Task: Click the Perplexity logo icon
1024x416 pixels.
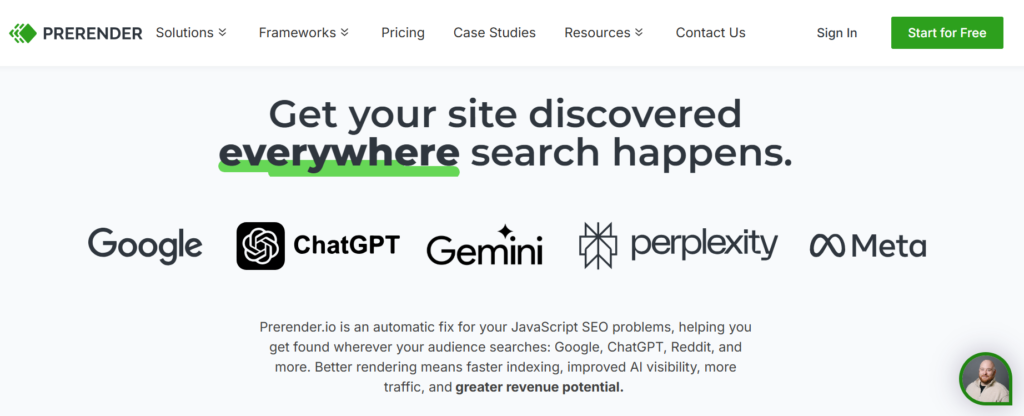Action: 600,246
